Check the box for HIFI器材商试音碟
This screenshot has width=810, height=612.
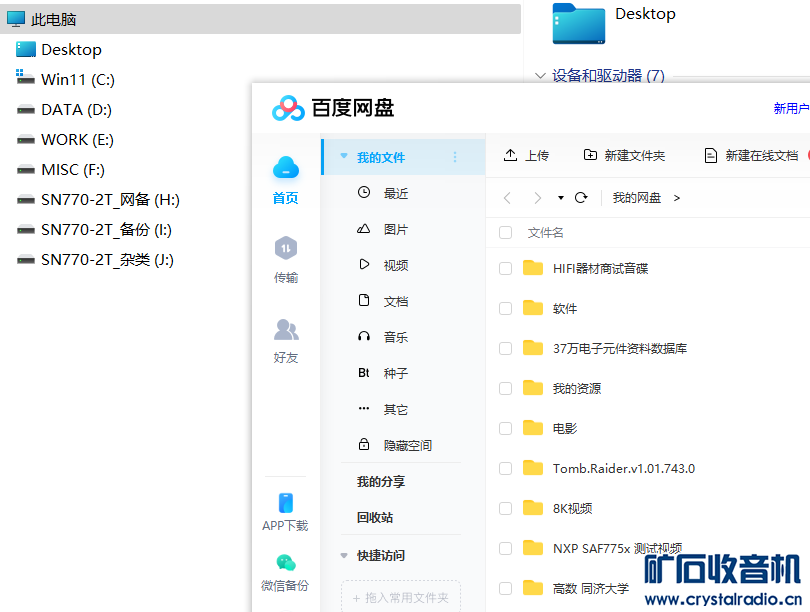(505, 269)
